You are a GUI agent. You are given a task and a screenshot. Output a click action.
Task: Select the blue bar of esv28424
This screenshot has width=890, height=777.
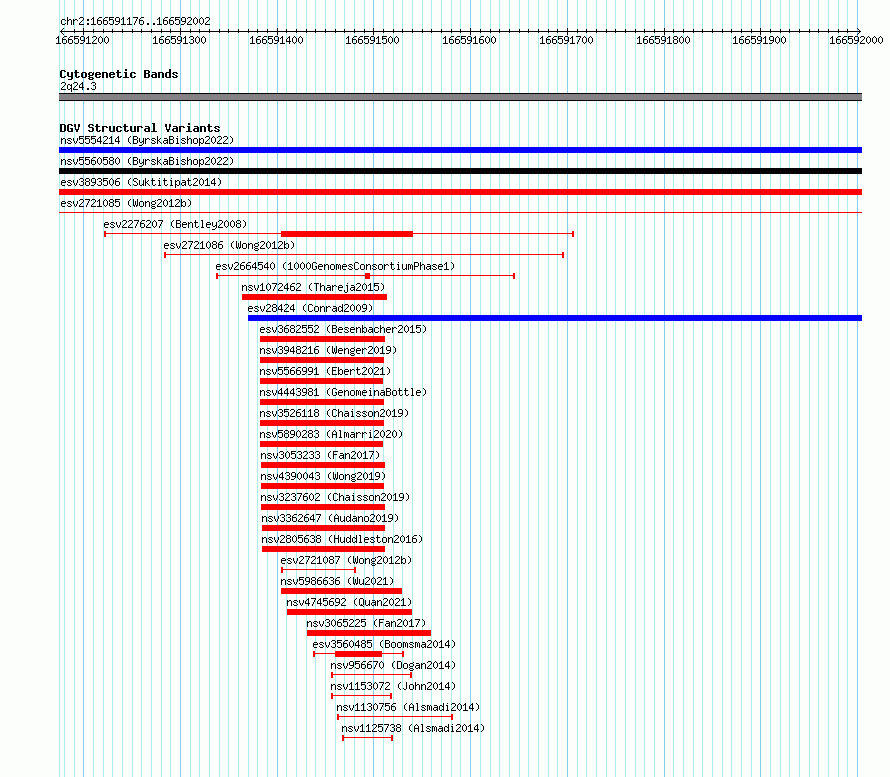(555, 318)
